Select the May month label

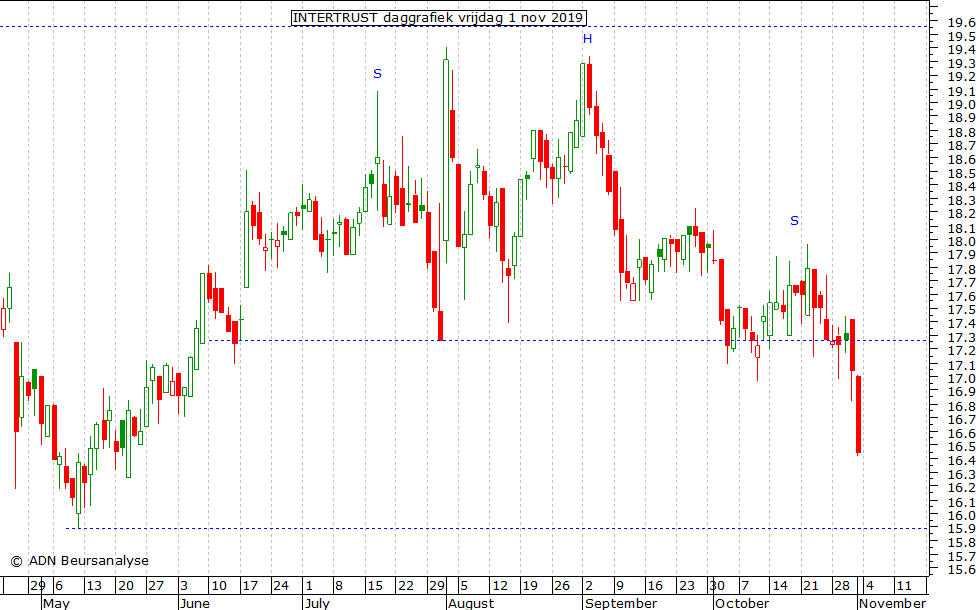coord(56,603)
